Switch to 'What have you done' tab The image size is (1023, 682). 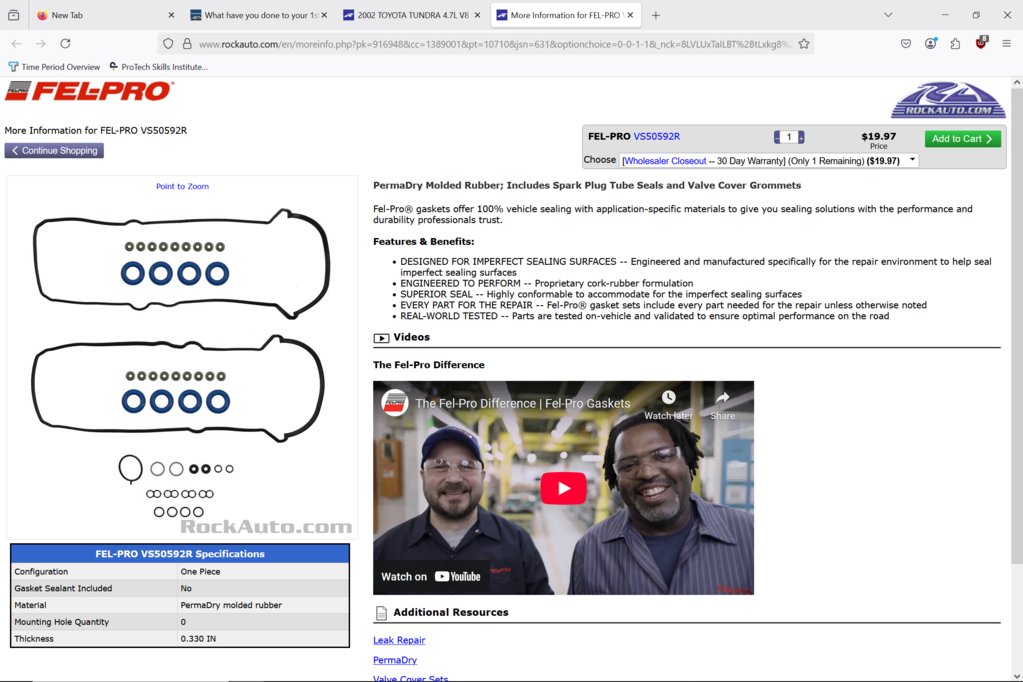click(259, 15)
